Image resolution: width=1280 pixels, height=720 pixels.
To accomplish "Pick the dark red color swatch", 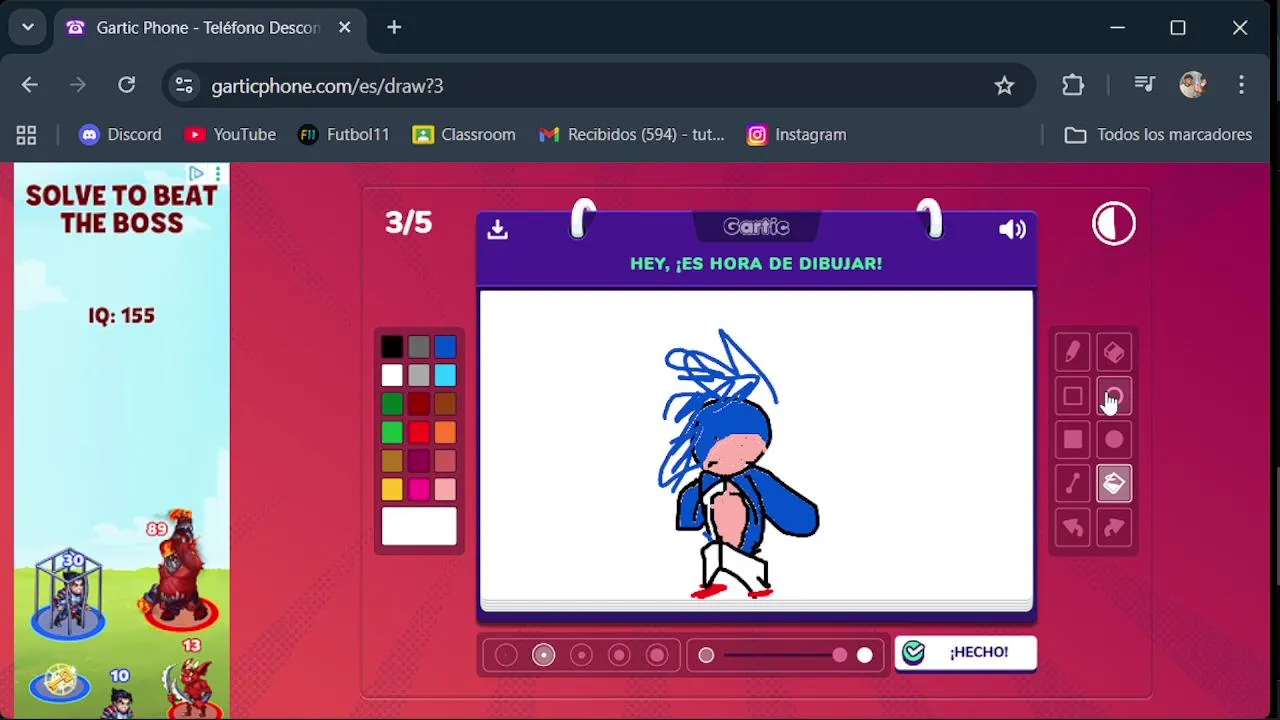I will [x=419, y=404].
